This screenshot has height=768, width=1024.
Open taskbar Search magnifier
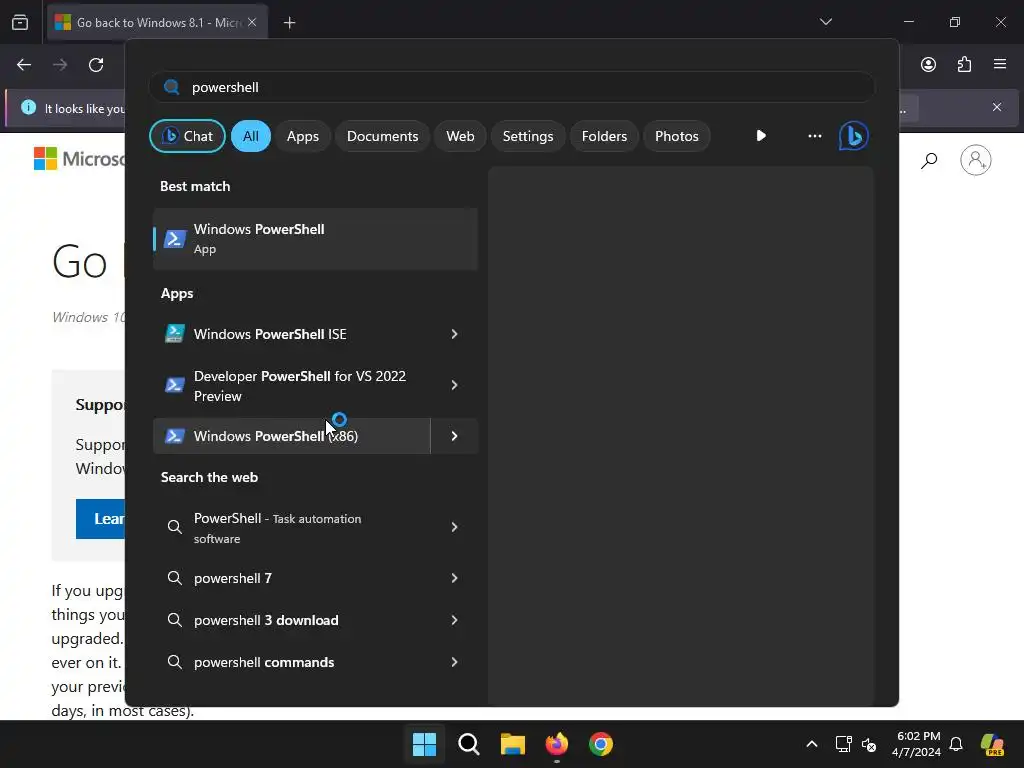point(469,744)
